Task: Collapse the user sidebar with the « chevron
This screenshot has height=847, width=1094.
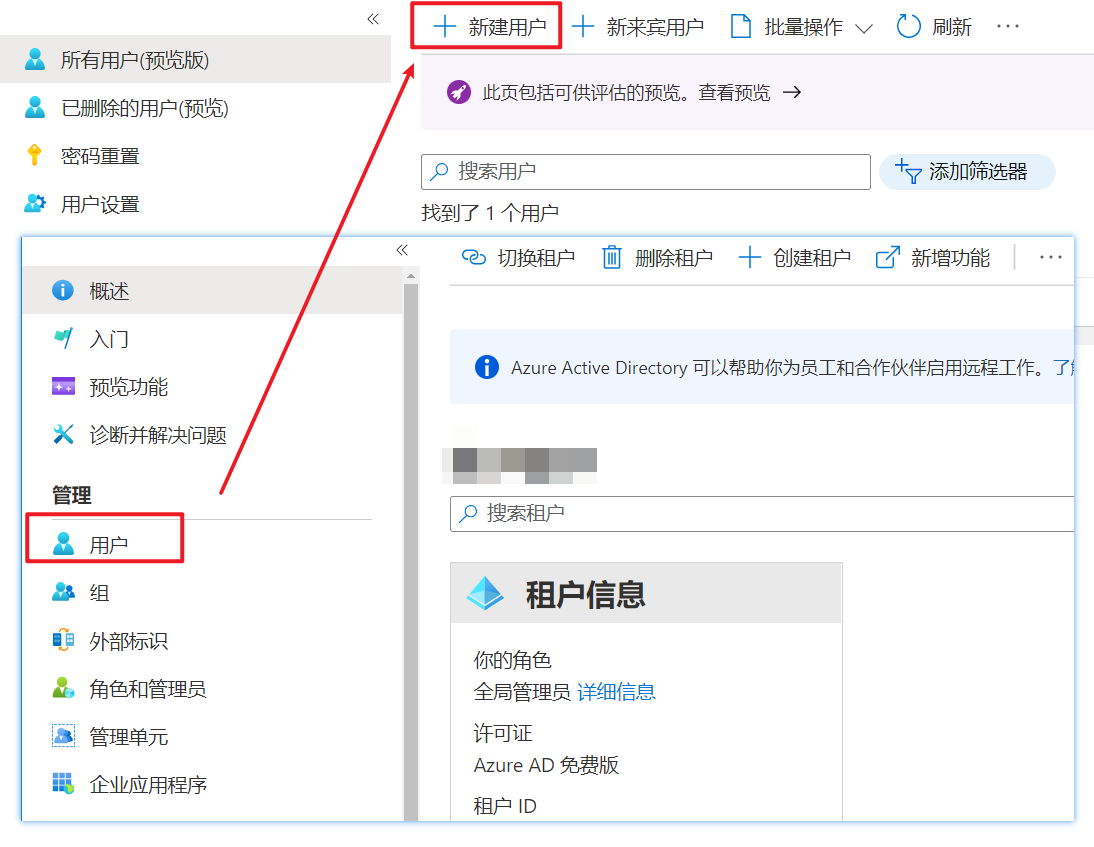Action: click(373, 18)
